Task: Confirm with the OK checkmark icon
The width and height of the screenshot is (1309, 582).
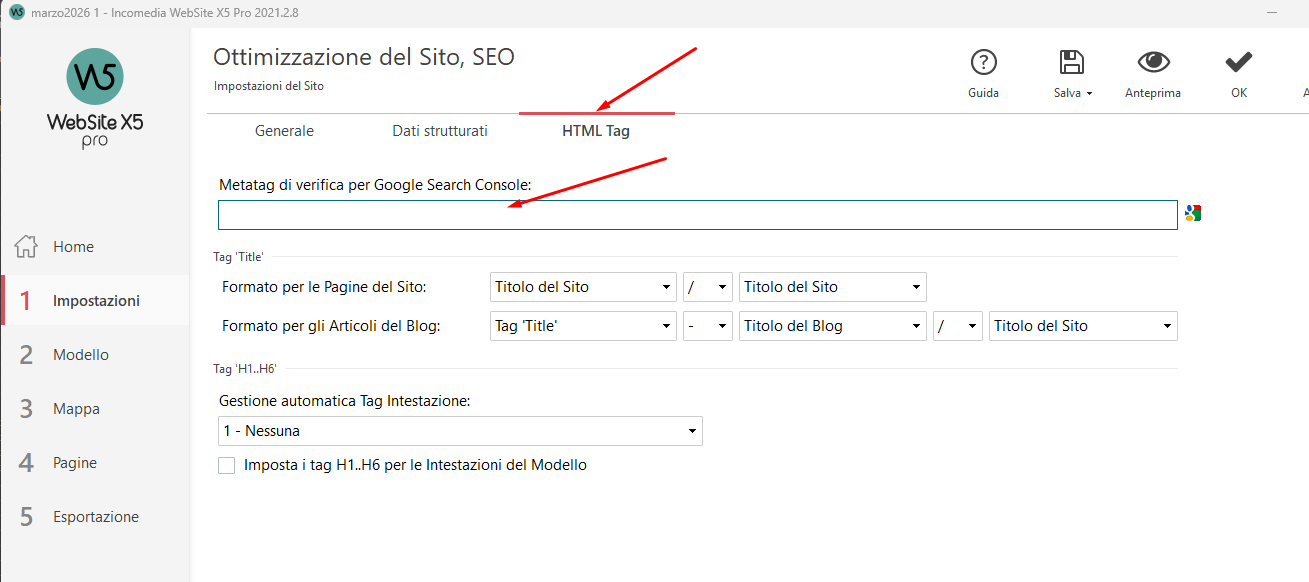Action: tap(1239, 62)
